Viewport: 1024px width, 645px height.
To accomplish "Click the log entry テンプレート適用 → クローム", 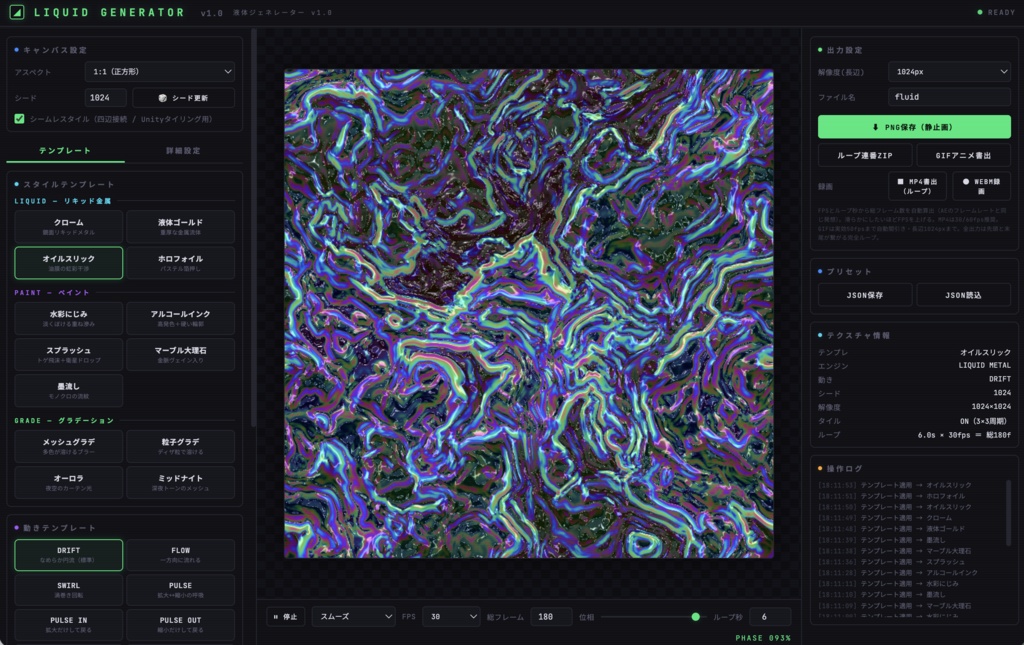I will [x=884, y=518].
